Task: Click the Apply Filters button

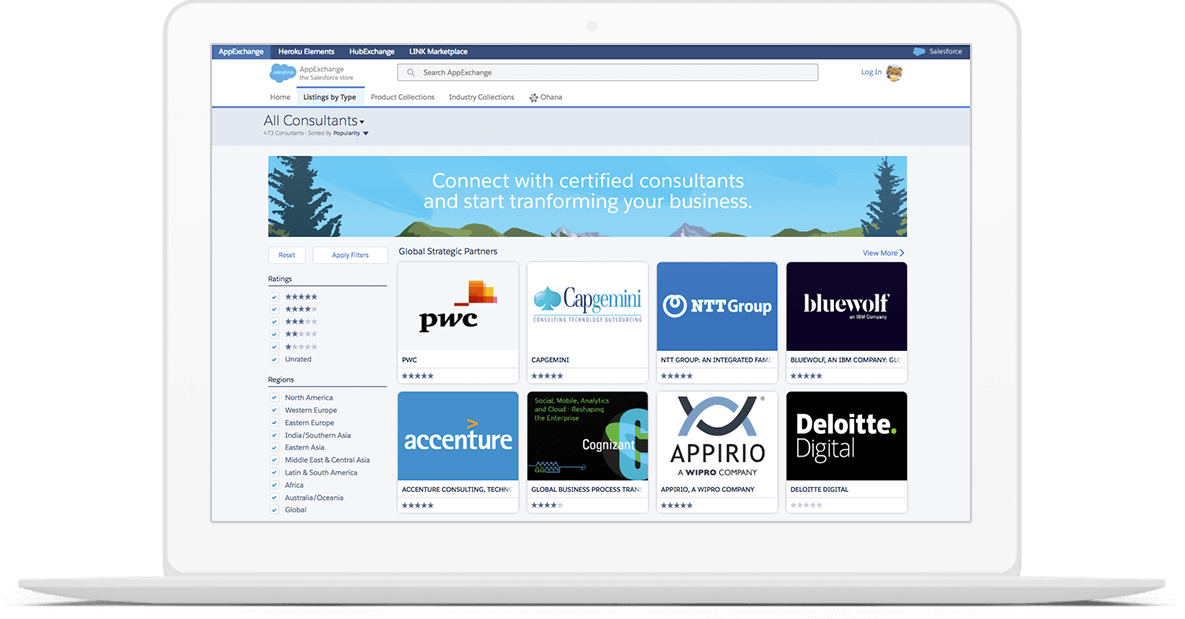Action: coord(350,255)
